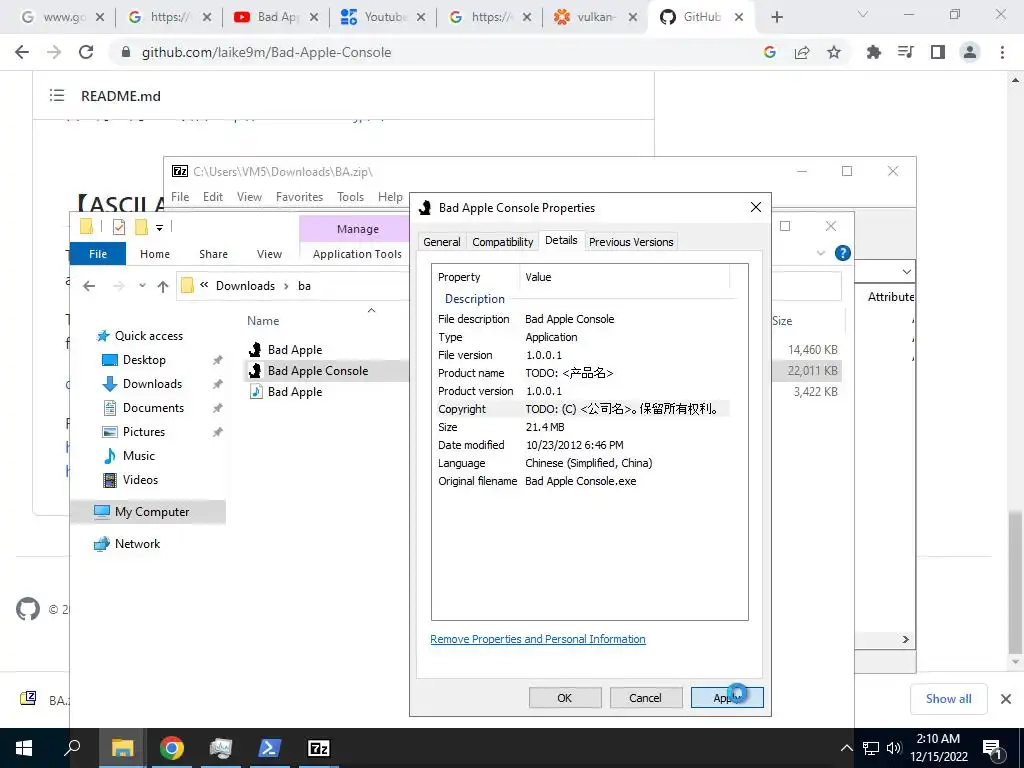Share this page icon in address bar
Image resolution: width=1024 pixels, height=768 pixels.
click(802, 52)
